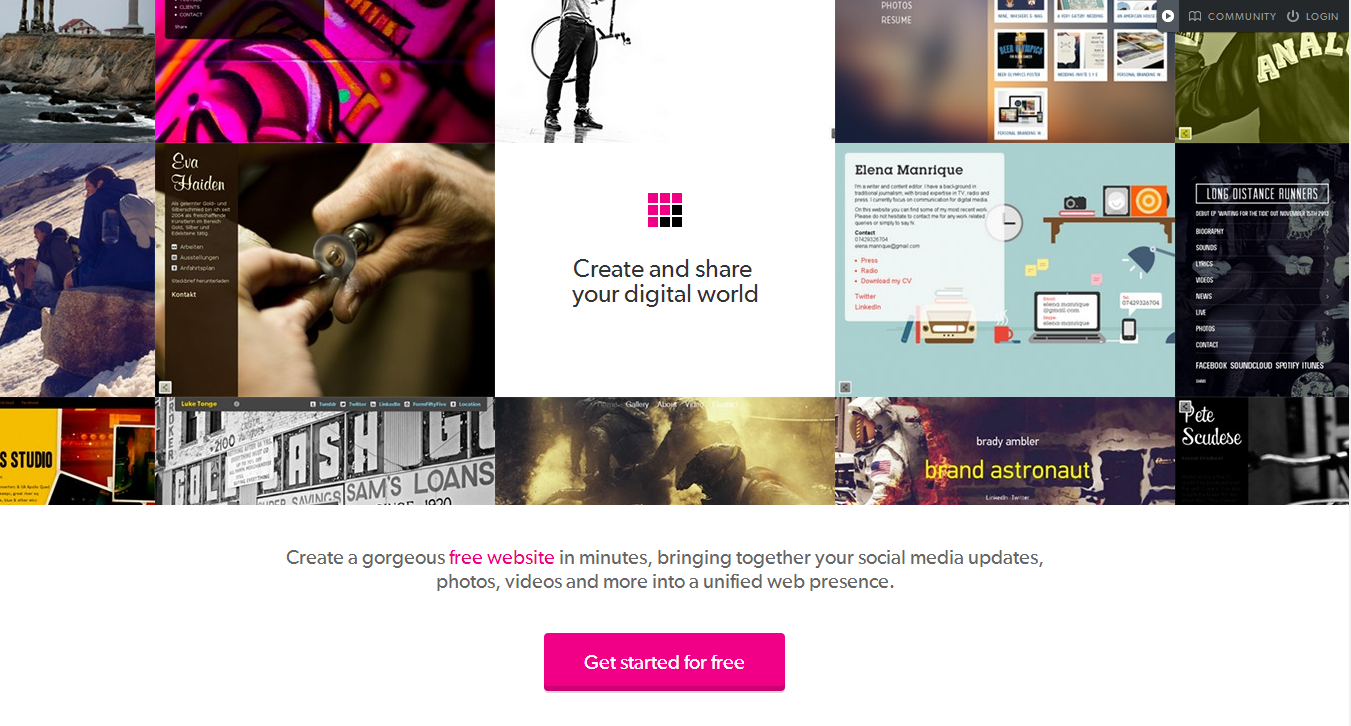Click the pink grid logo icon
Screen dimensions: 1351x726
click(665, 210)
